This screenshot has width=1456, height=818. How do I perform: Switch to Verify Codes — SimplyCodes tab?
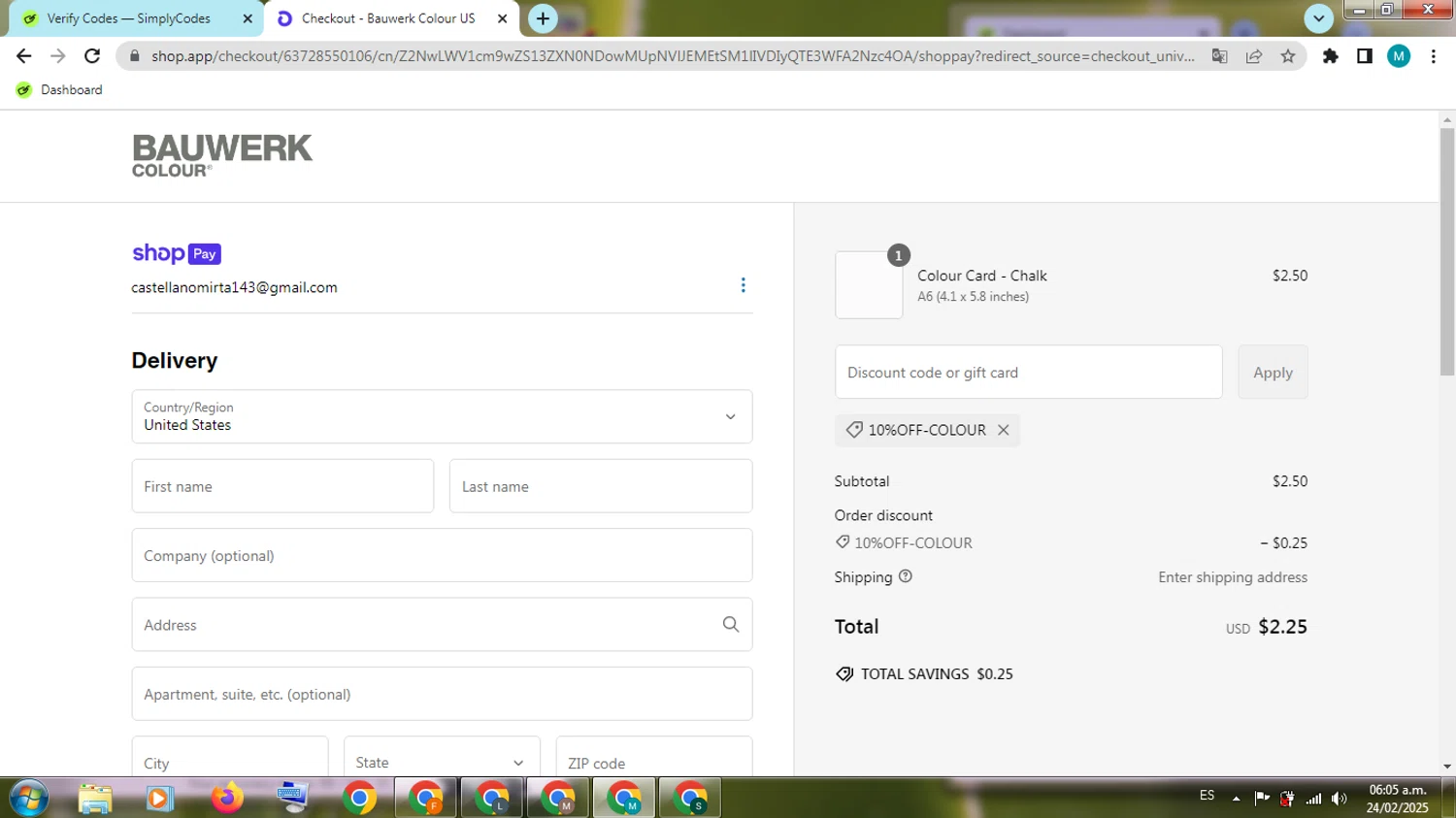[130, 18]
